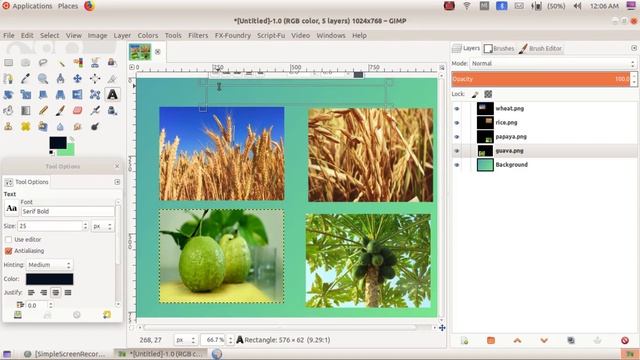Image resolution: width=640 pixels, height=360 pixels.
Task: Toggle Lock pixels for the layer
Action: (475, 94)
